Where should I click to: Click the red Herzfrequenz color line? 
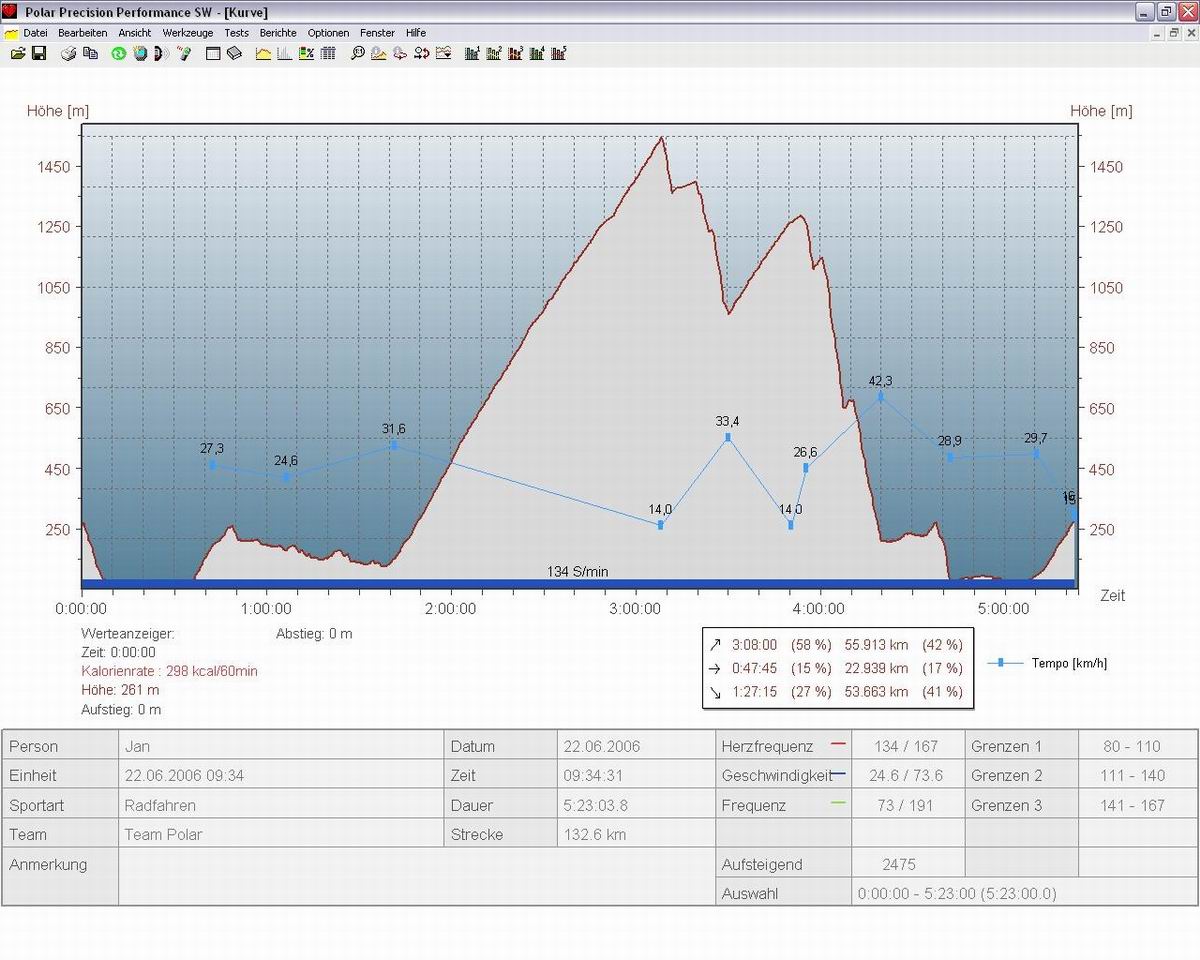(838, 745)
